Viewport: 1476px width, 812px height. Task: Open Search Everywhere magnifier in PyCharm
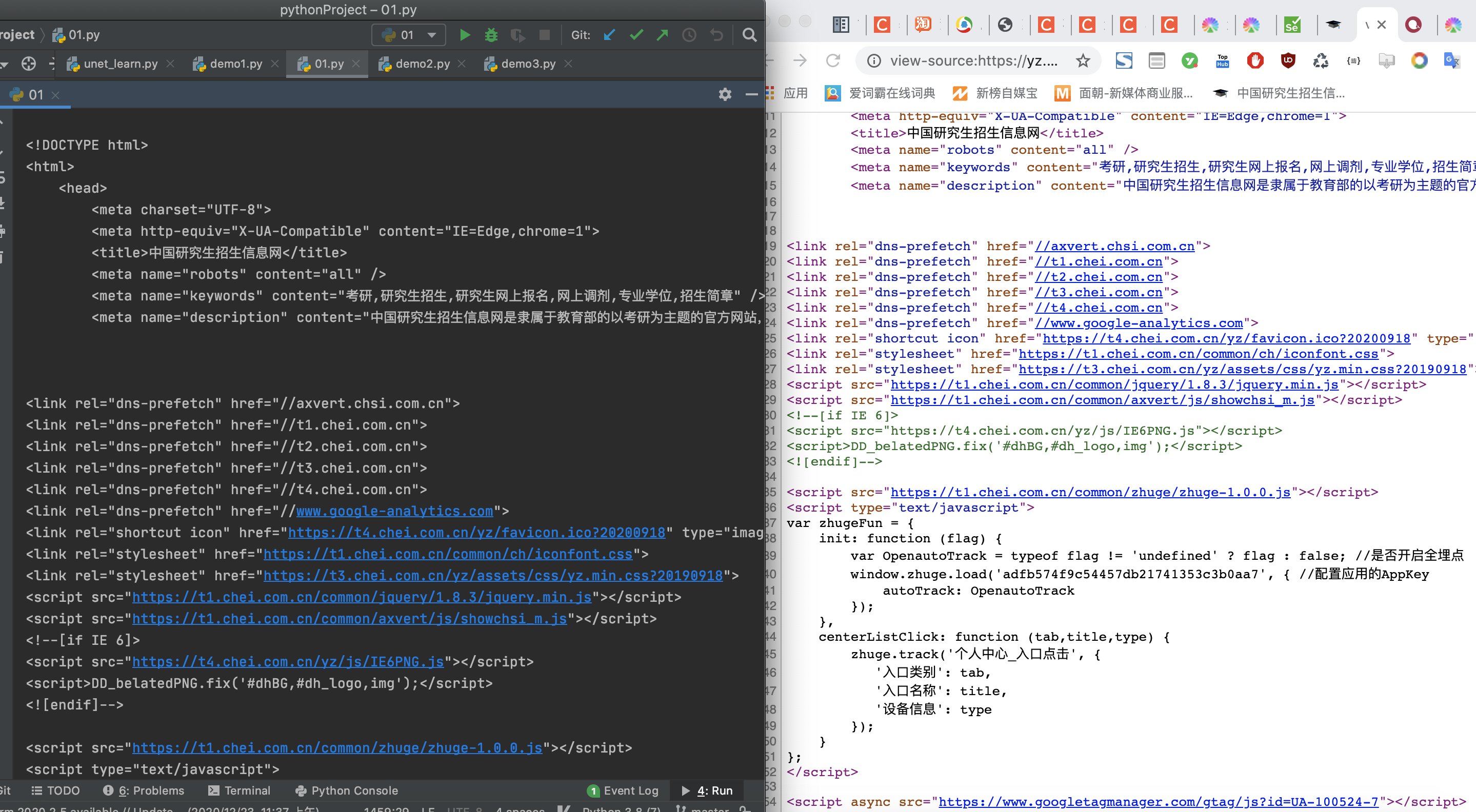point(749,35)
